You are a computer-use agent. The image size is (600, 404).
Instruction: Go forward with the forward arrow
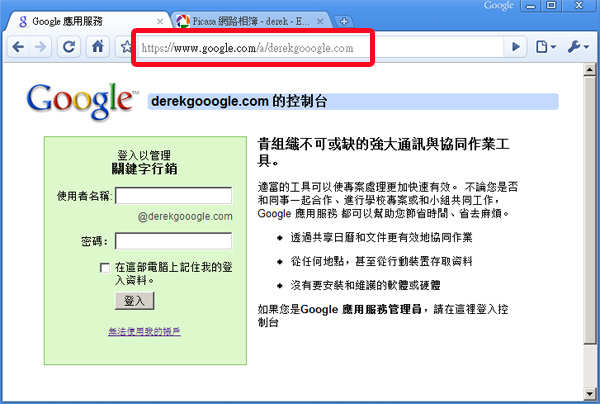40,47
